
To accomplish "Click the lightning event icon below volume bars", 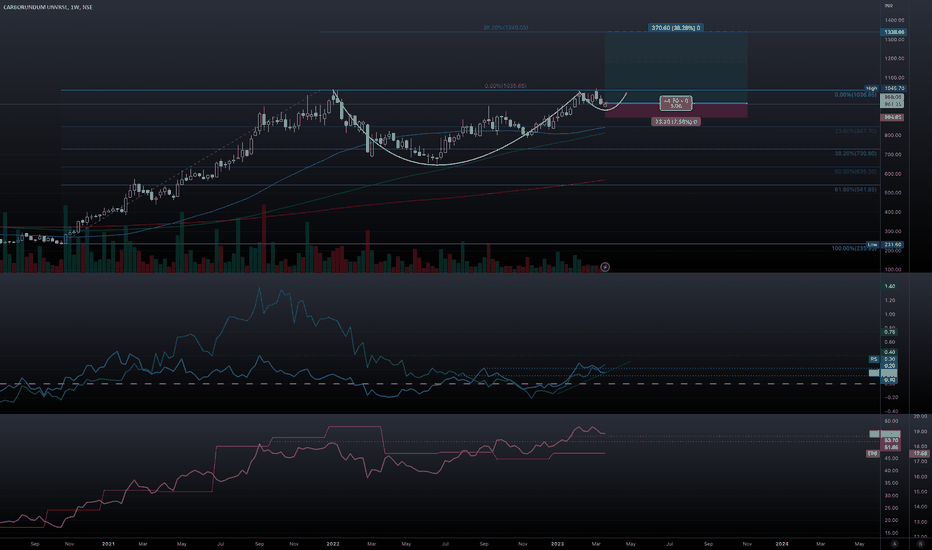I will (605, 267).
